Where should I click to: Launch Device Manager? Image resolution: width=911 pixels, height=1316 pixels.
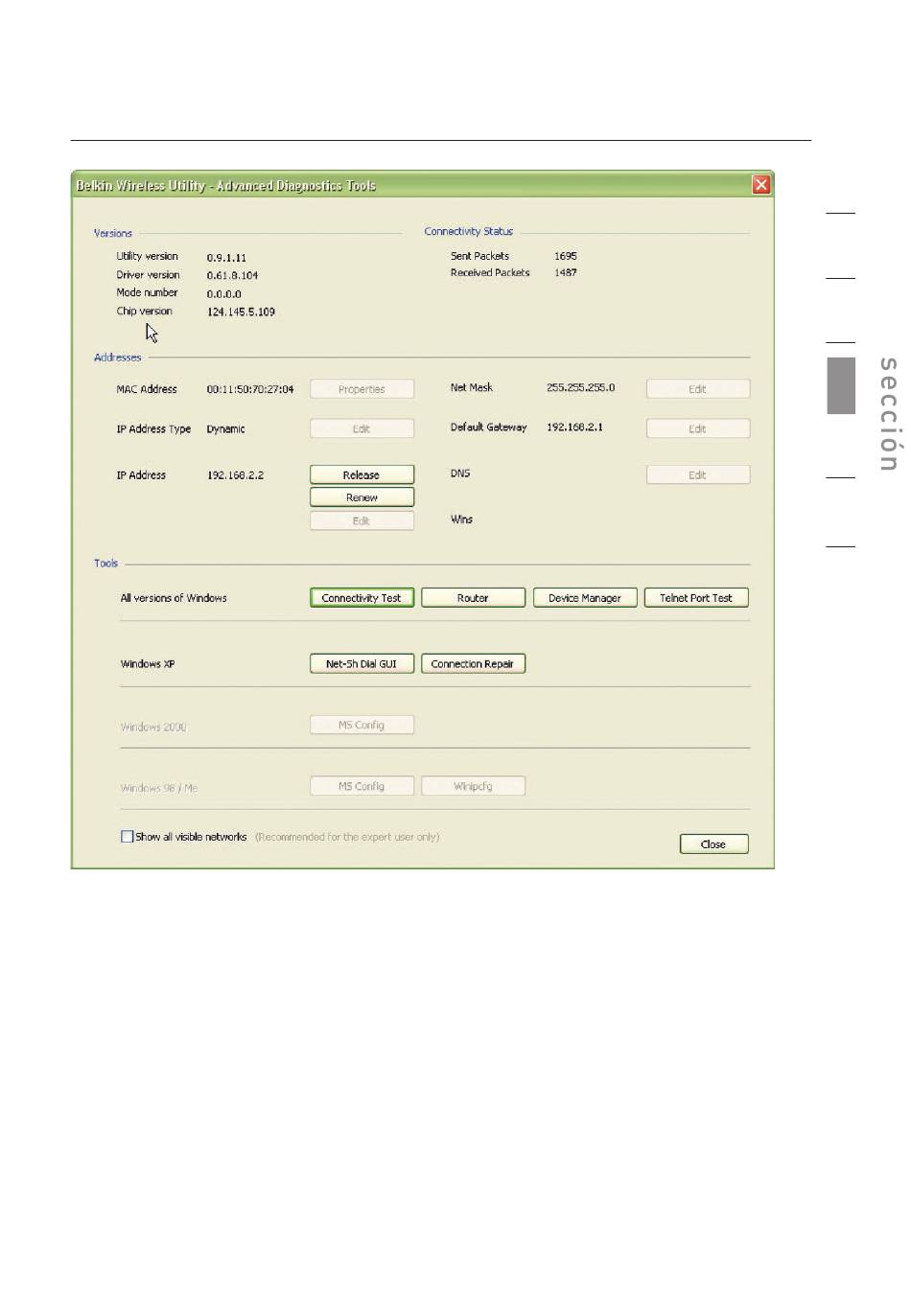coord(585,598)
